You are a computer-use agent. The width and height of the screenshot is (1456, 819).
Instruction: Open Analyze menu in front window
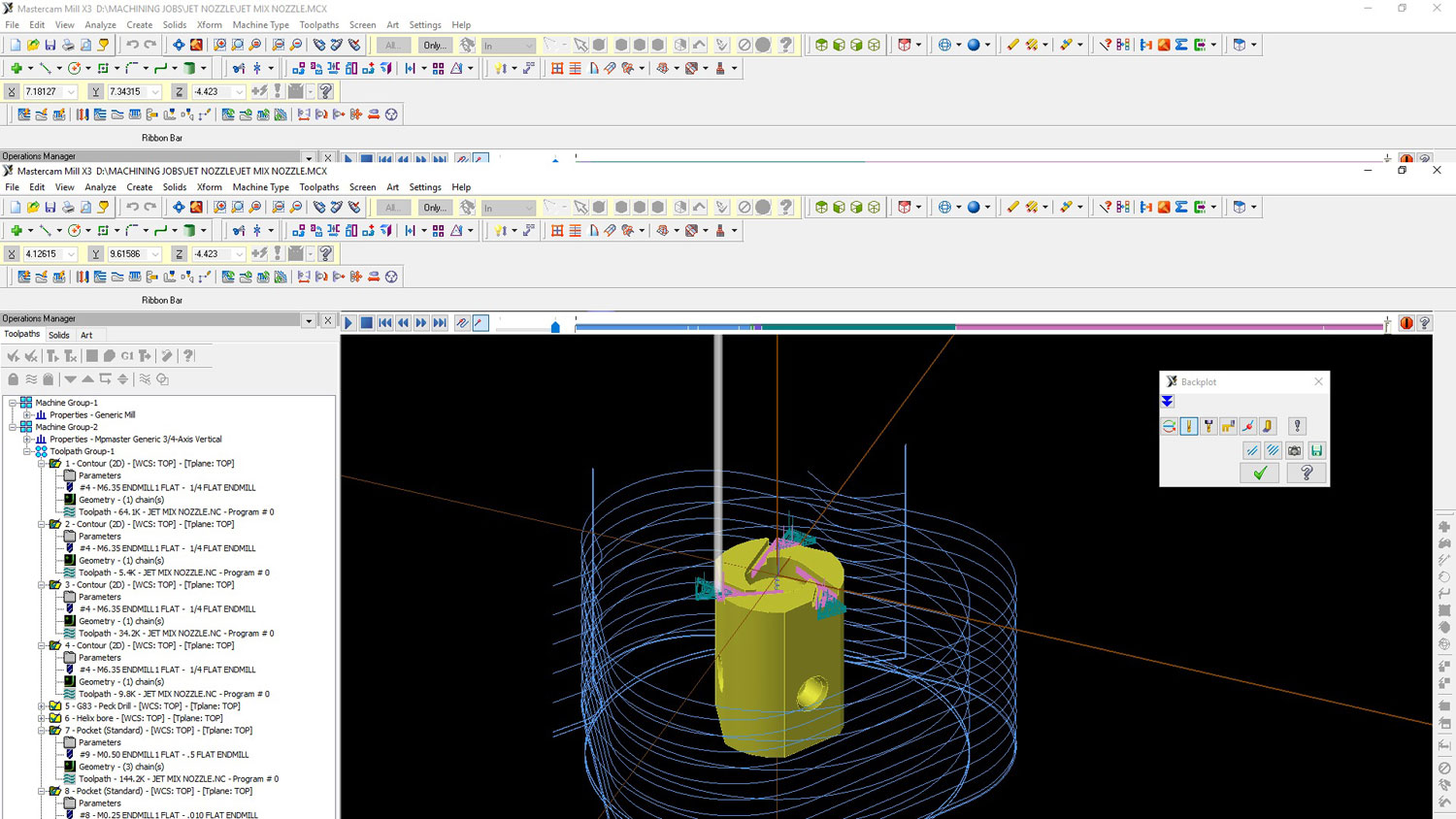tap(100, 187)
